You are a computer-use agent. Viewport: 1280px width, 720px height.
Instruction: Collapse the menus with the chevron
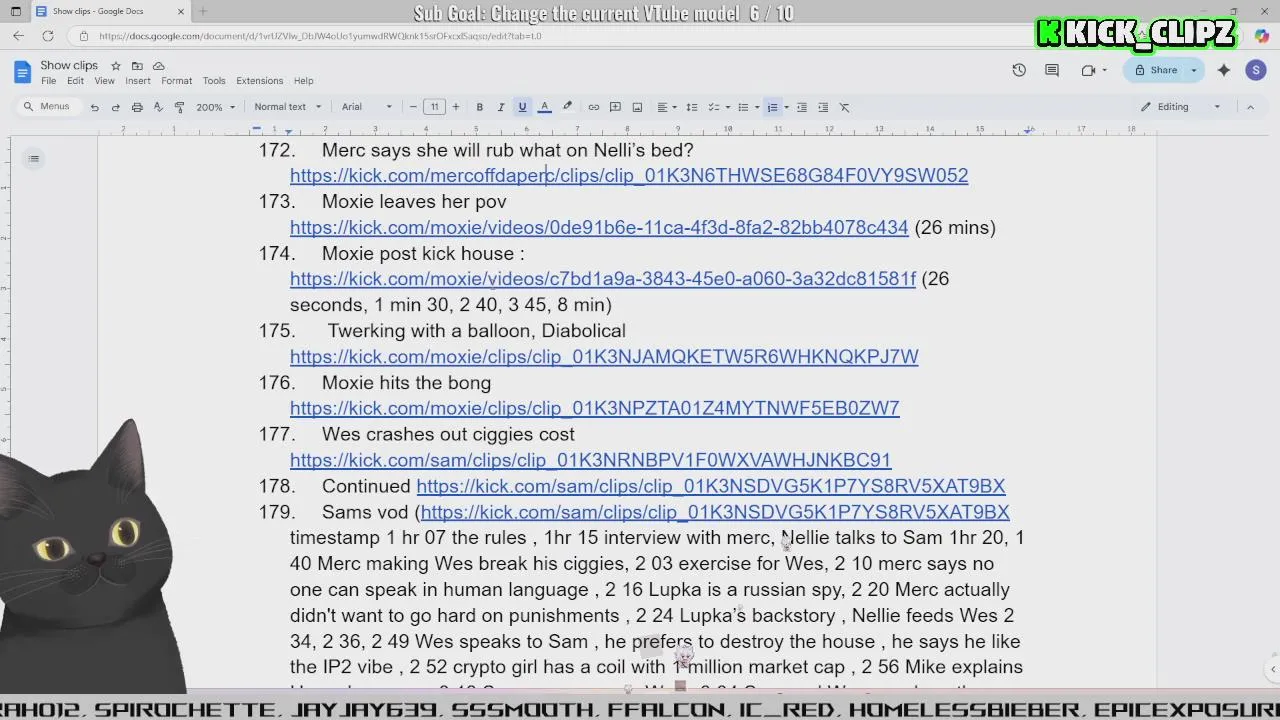coord(1250,107)
